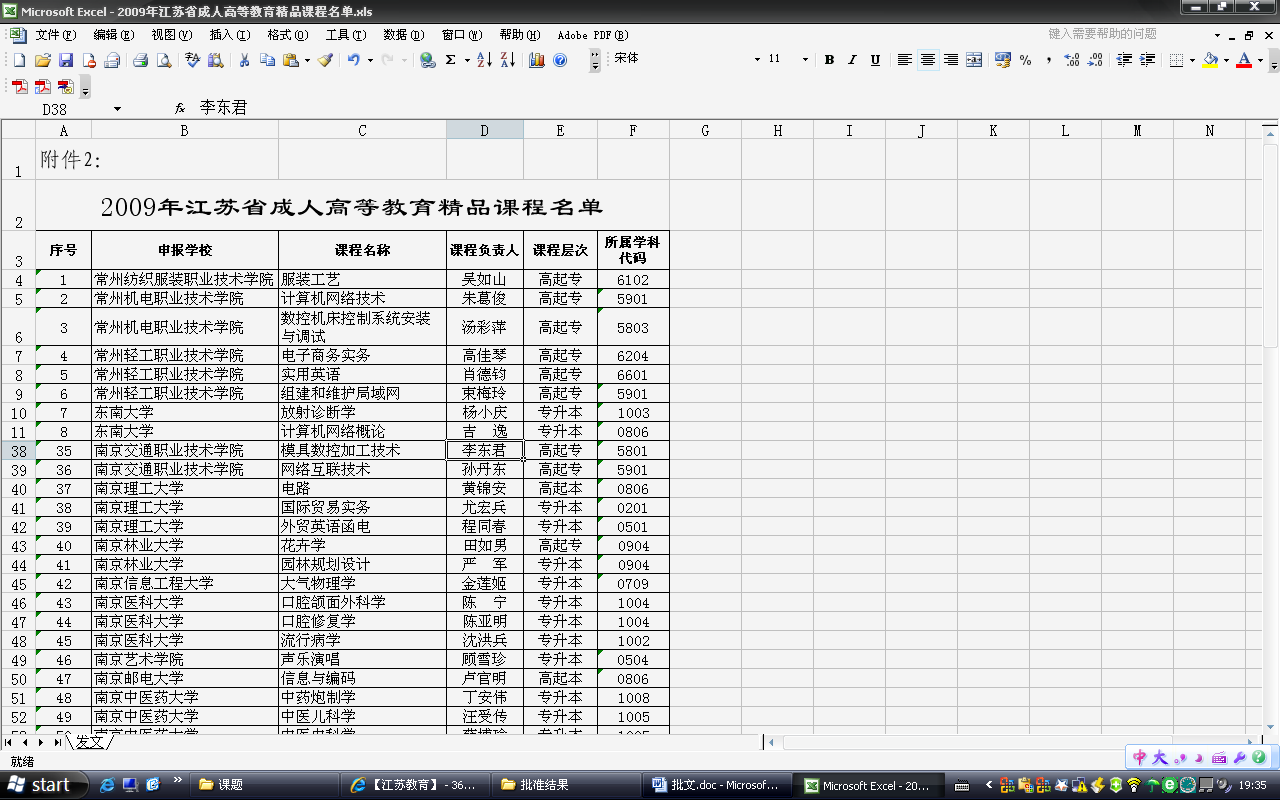The height and width of the screenshot is (800, 1280).
Task: Click the Merge and Center icon
Action: 974,60
